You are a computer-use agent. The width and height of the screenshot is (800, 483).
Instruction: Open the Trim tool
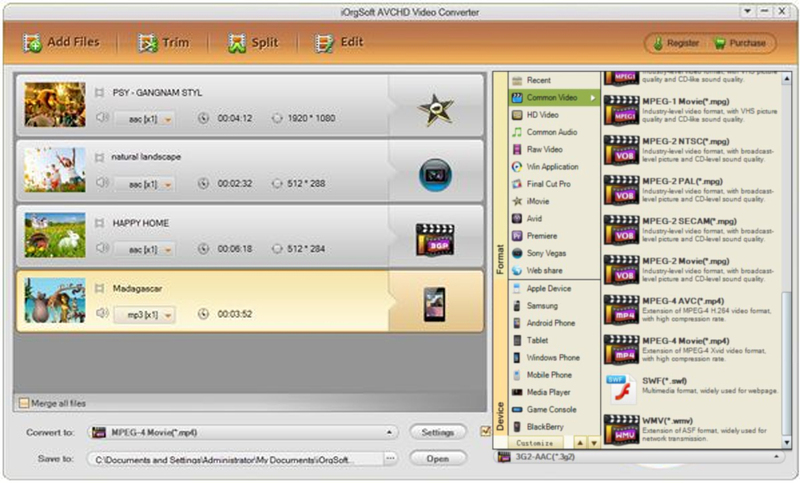[163, 43]
